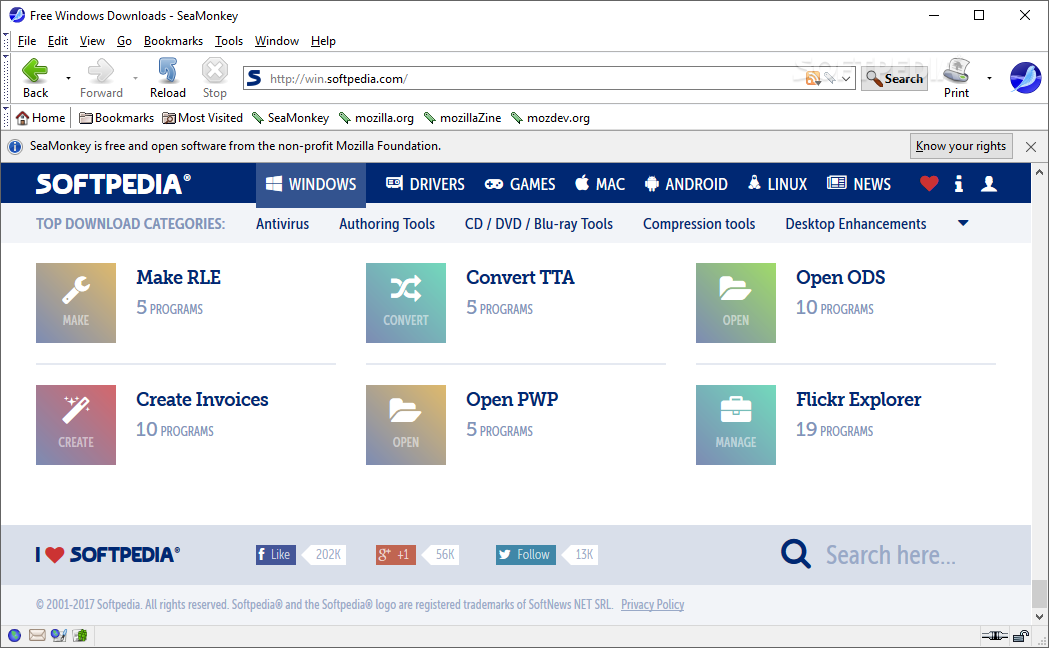This screenshot has width=1049, height=648.
Task: Open Back button history dropdown arrow
Action: tap(68, 78)
